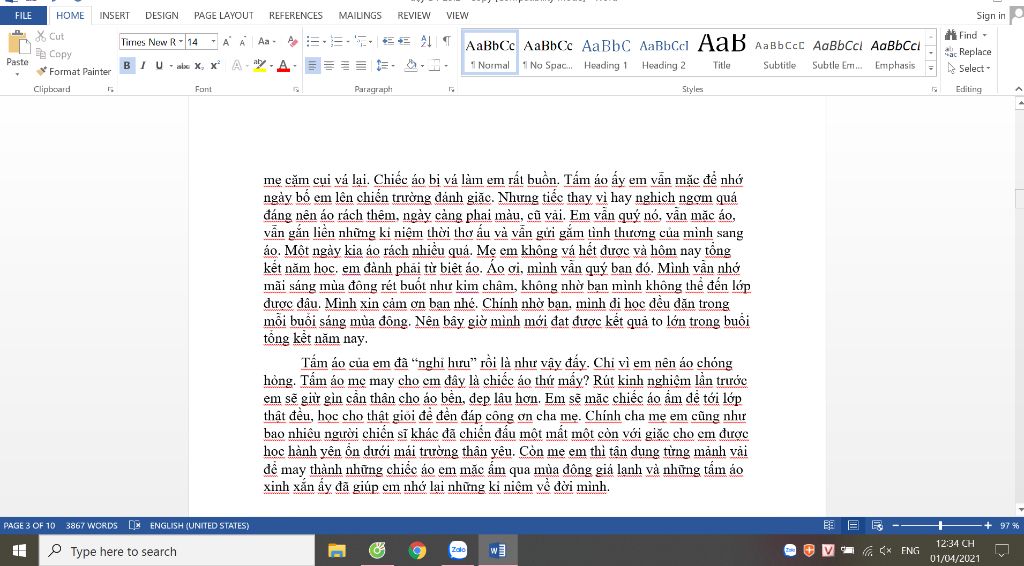The height and width of the screenshot is (566, 1024).
Task: Switch to the REFERENCES tab
Action: 296,16
